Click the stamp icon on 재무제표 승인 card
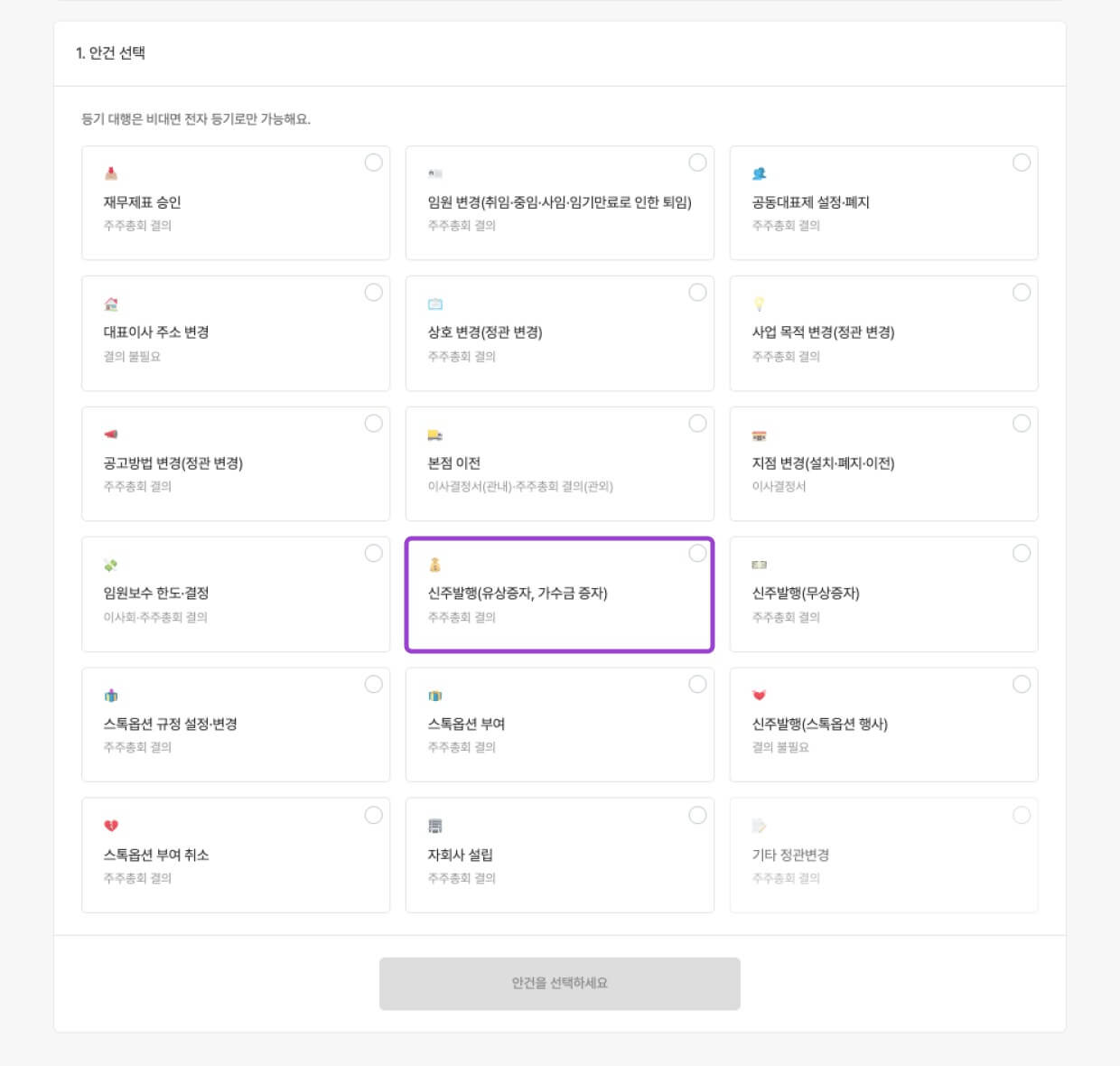Screen dimensions: 1120x1066 pos(111,173)
